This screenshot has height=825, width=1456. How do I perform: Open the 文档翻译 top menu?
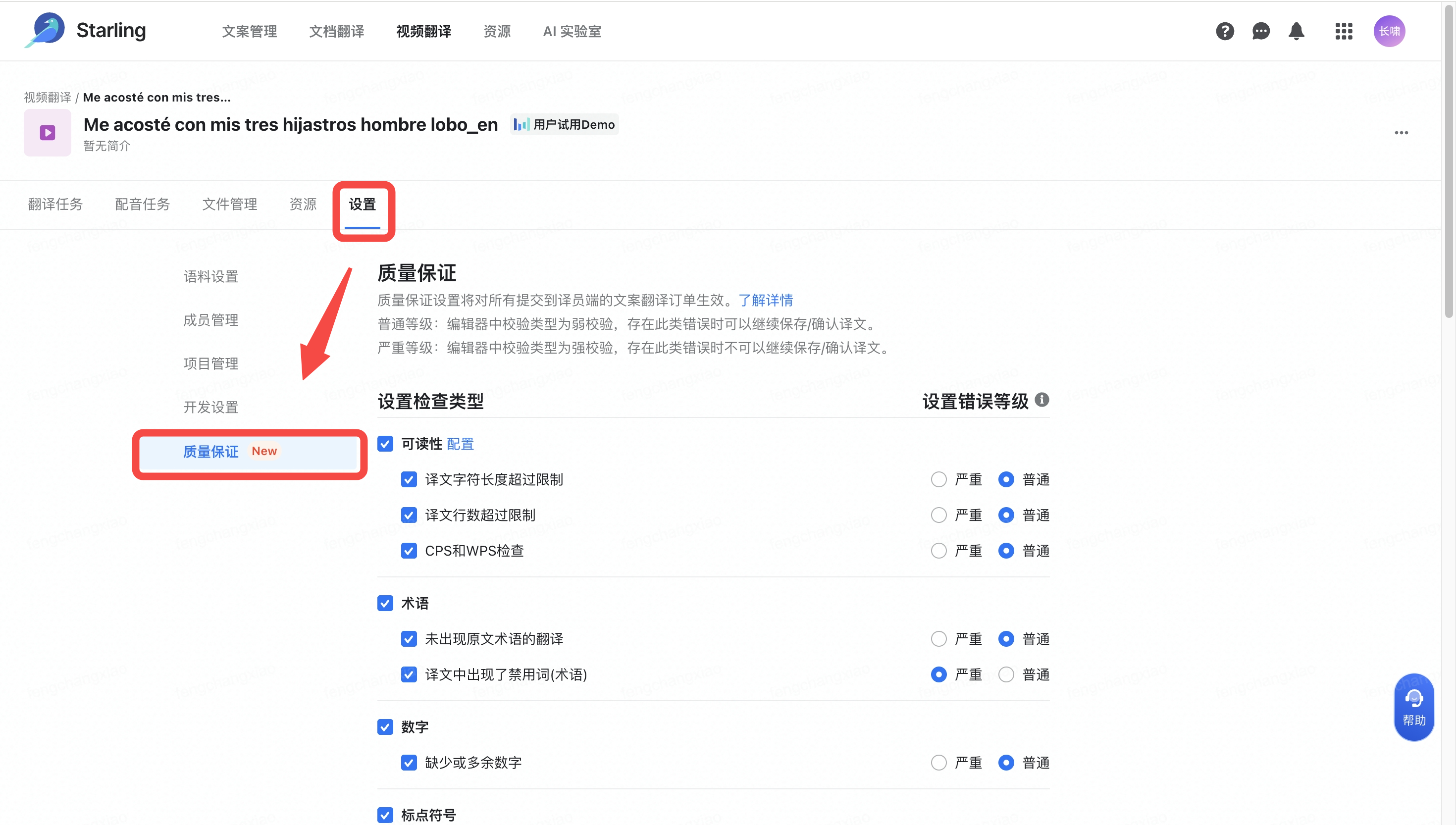pyautogui.click(x=337, y=31)
